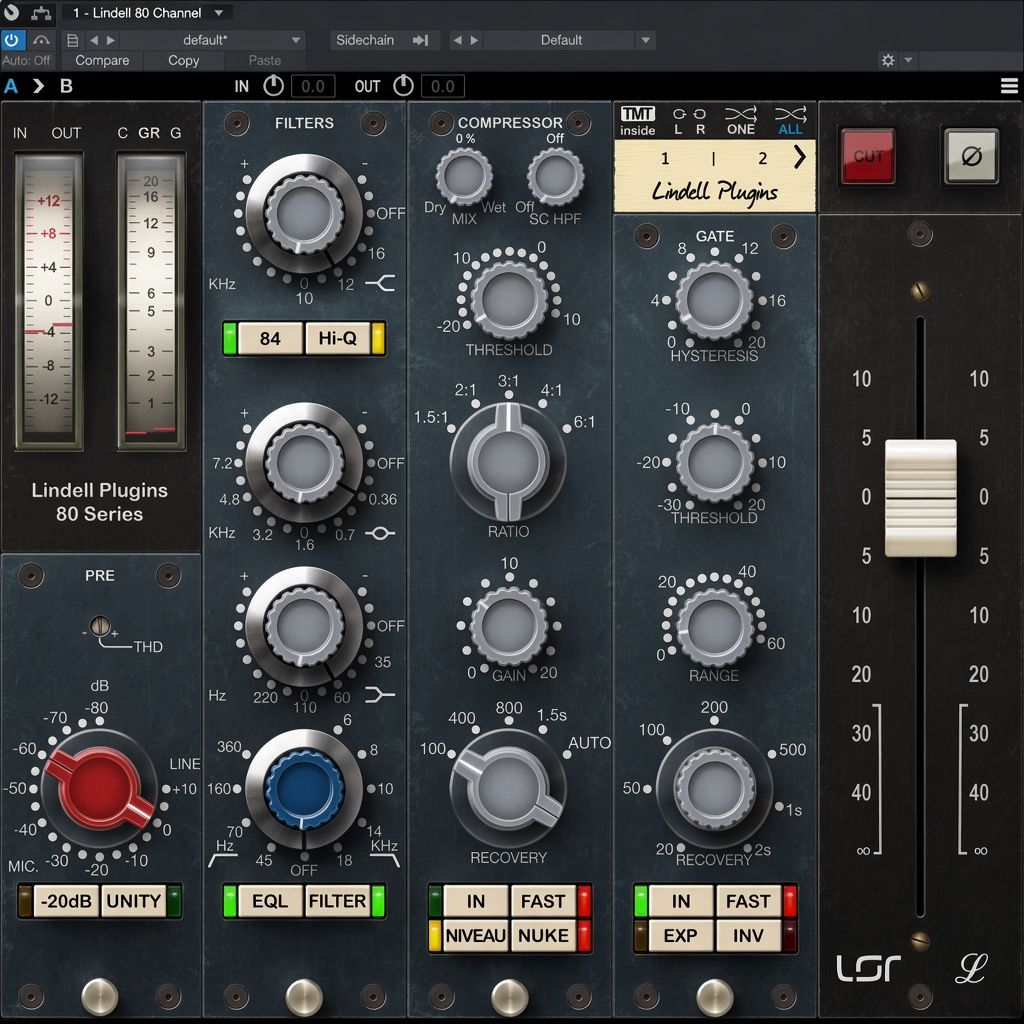Click the Sidechain routing arrow icon

pos(421,40)
